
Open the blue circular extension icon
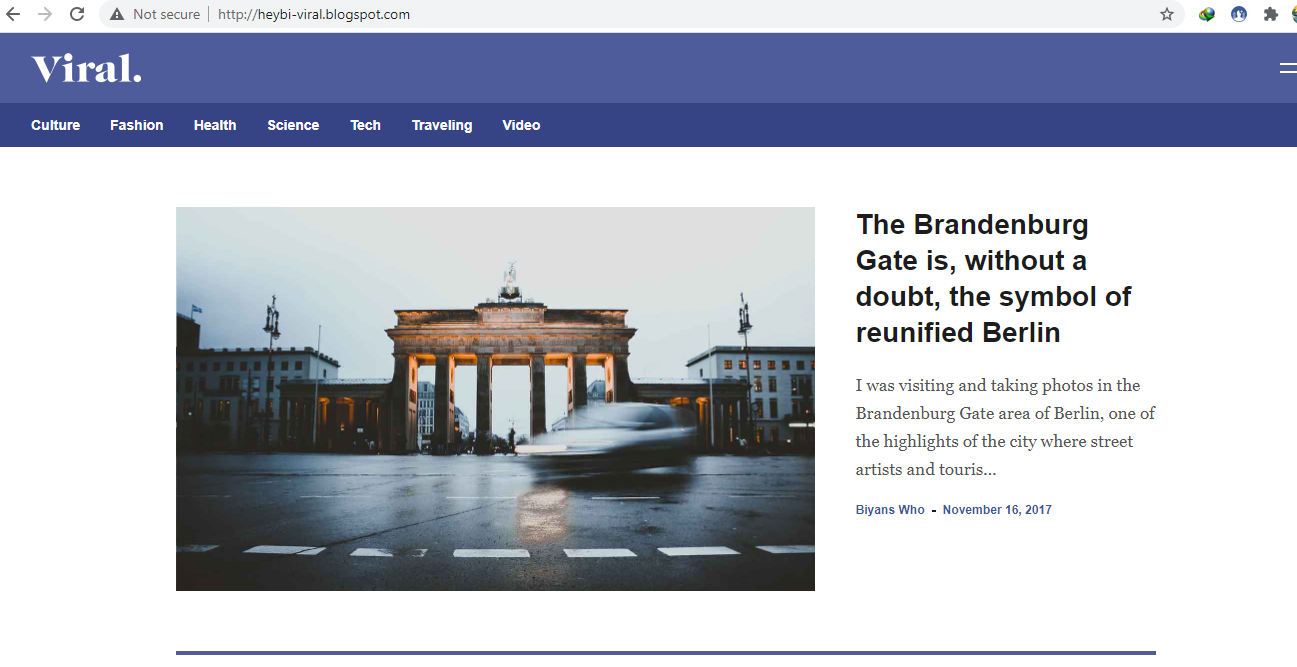pyautogui.click(x=1239, y=14)
